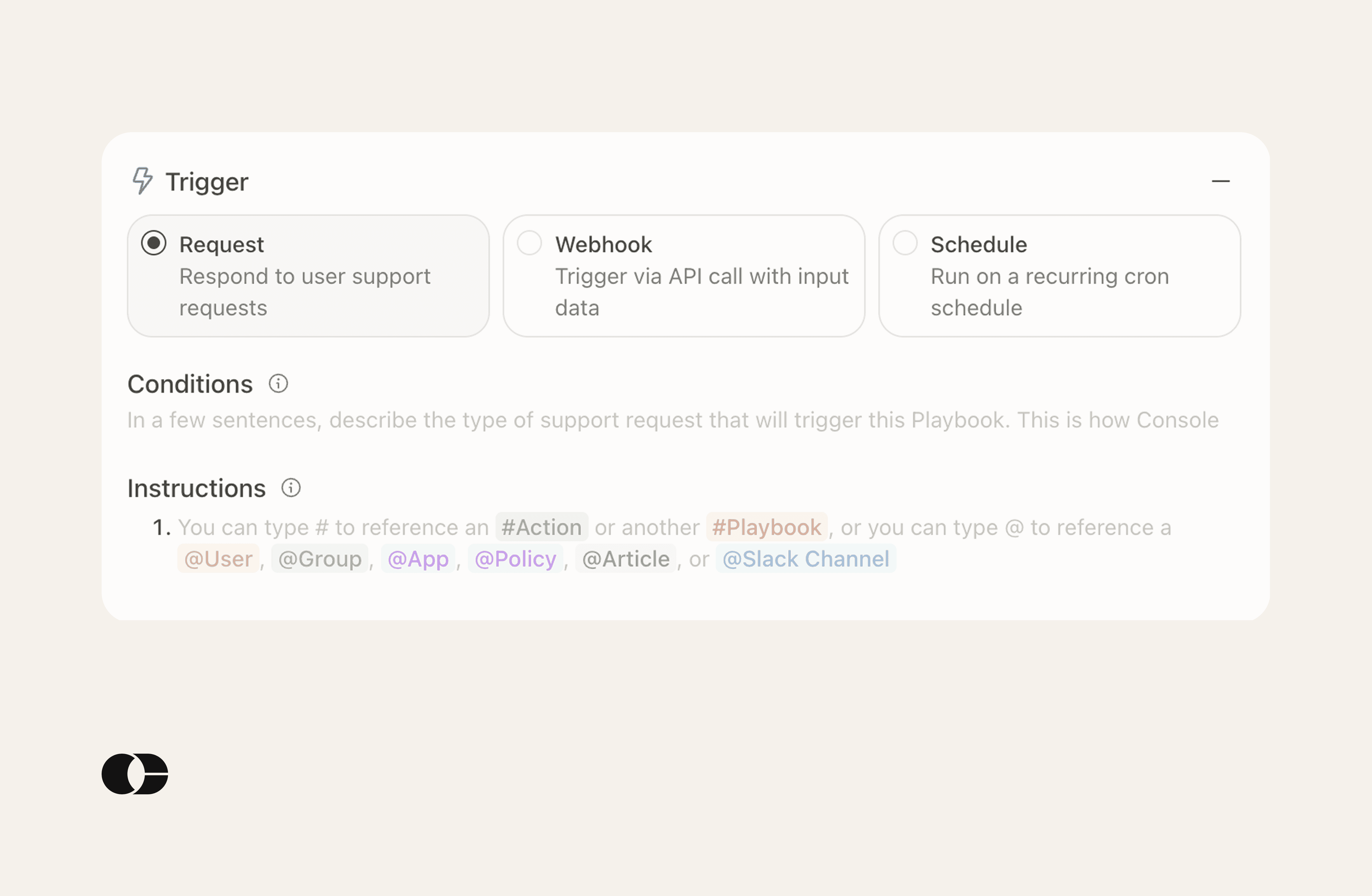Image resolution: width=1372 pixels, height=896 pixels.
Task: Click the @User mention tag
Action: [219, 559]
